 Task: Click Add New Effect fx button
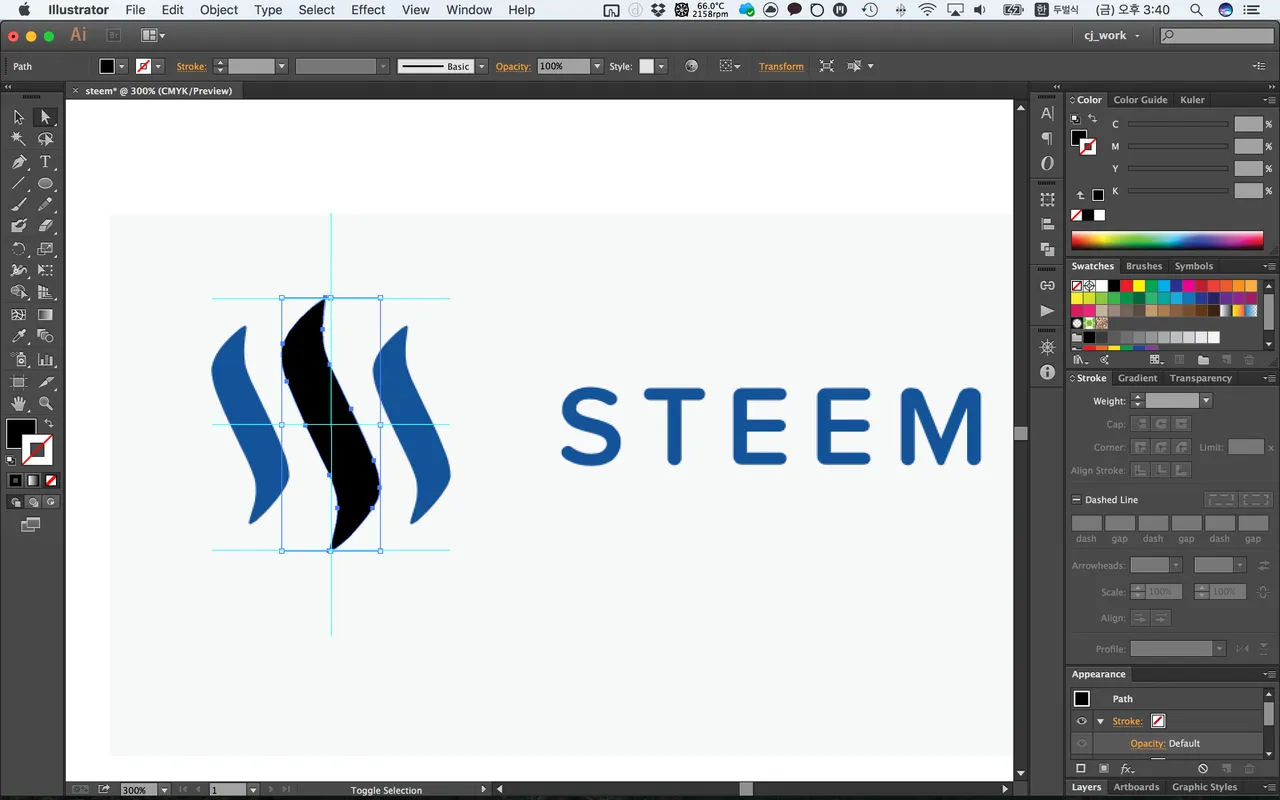click(1127, 769)
